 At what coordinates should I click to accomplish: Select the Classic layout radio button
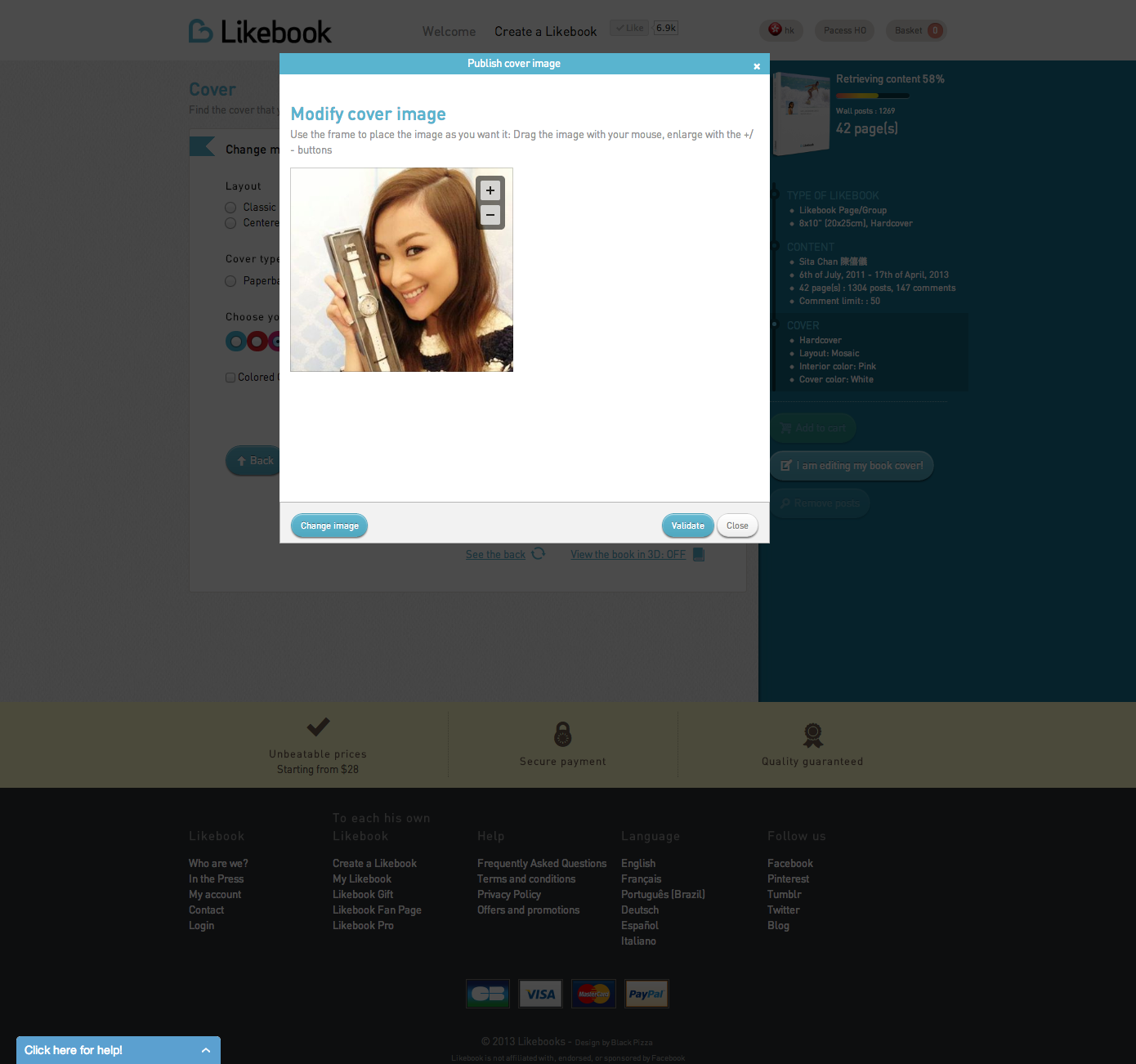(x=230, y=208)
